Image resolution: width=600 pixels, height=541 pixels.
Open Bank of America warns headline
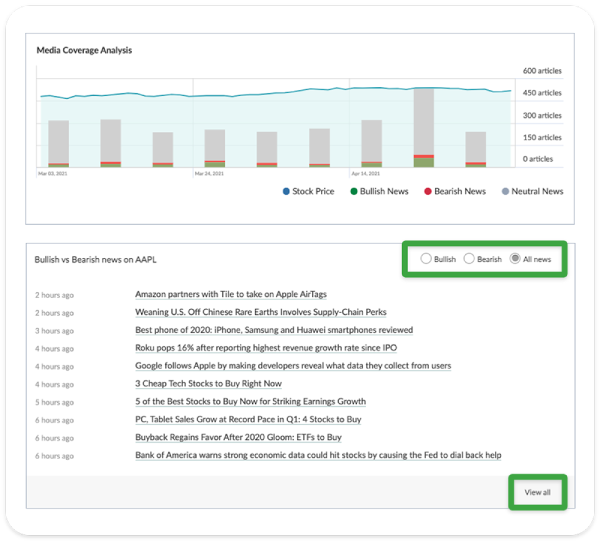click(318, 455)
